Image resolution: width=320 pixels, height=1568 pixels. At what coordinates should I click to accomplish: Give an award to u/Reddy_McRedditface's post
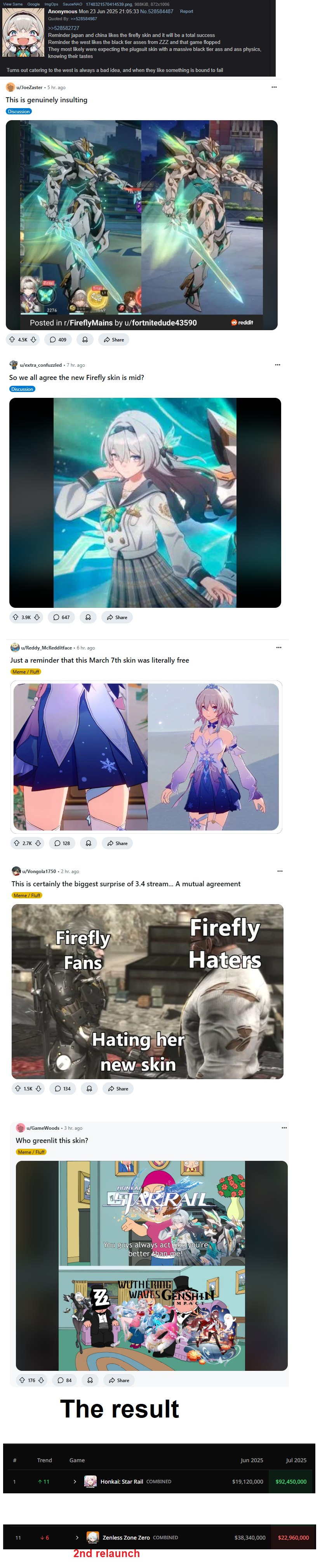[x=88, y=843]
